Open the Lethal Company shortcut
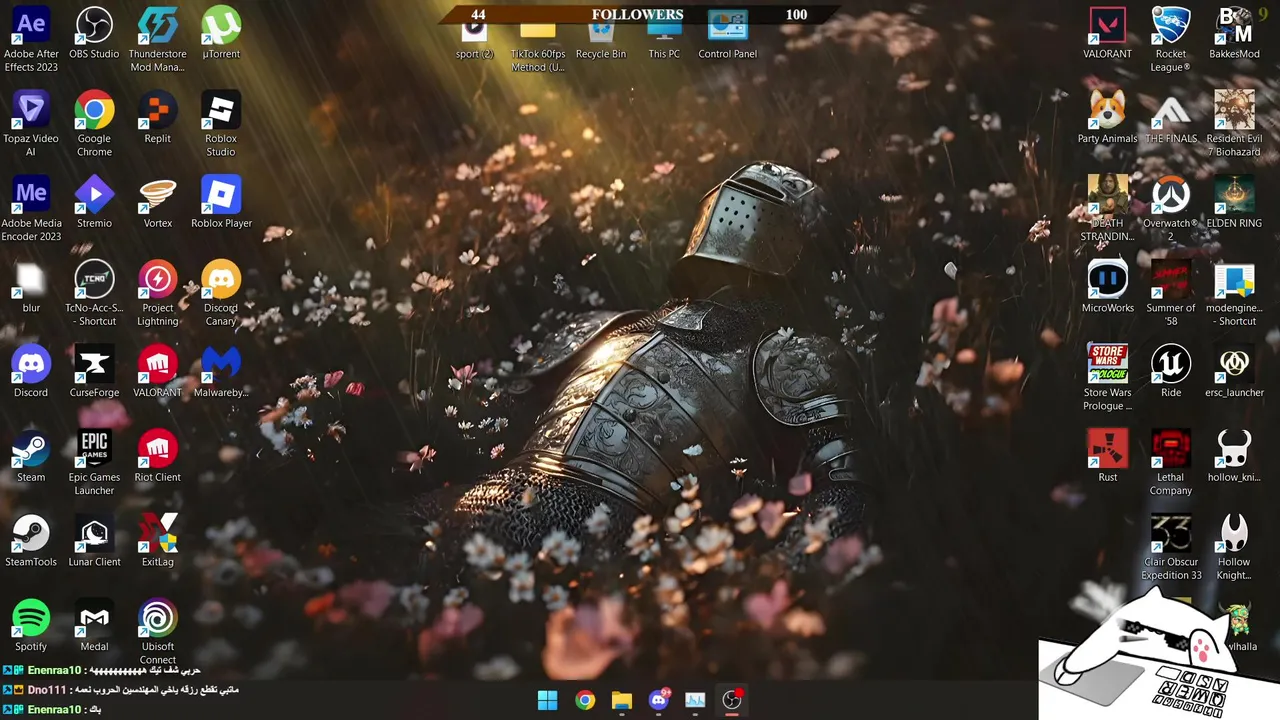The image size is (1280, 720). [1171, 449]
